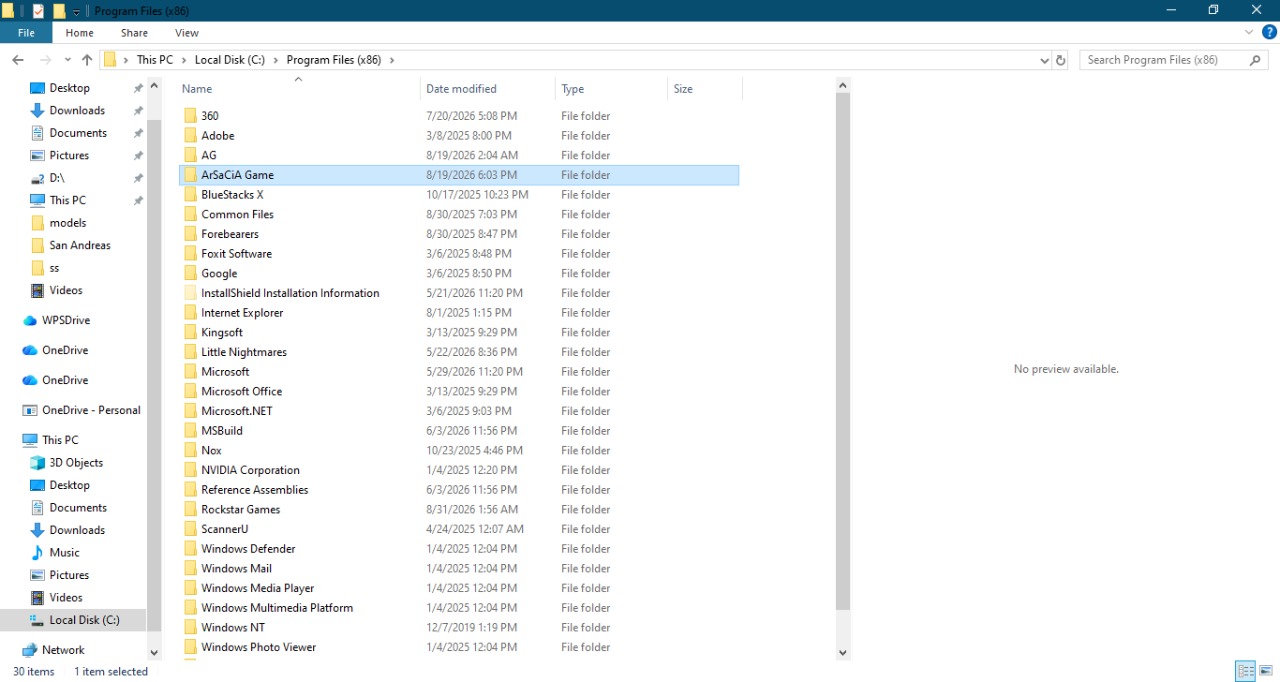Select the Windows Photo Viewer folder
Image resolution: width=1280 pixels, height=682 pixels.
[259, 647]
